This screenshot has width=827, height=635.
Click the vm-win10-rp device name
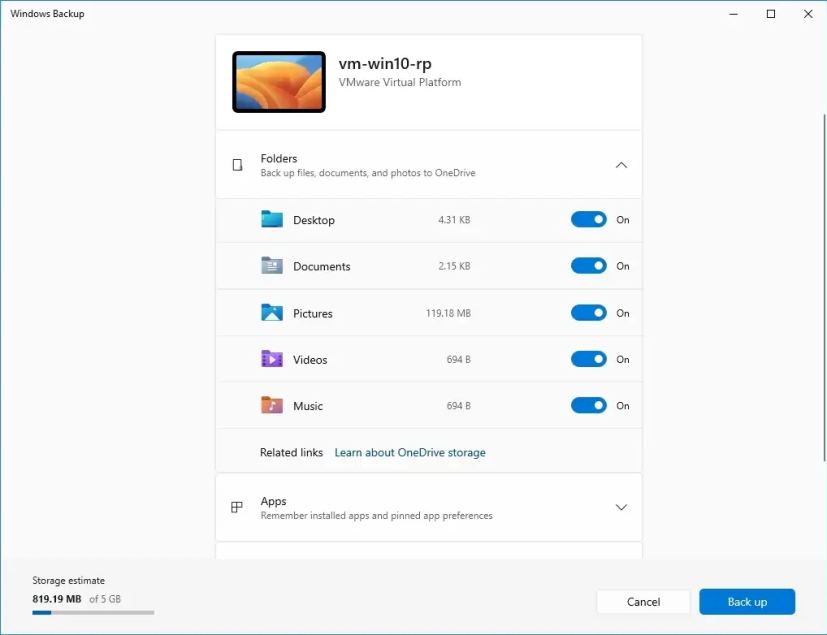tap(385, 64)
